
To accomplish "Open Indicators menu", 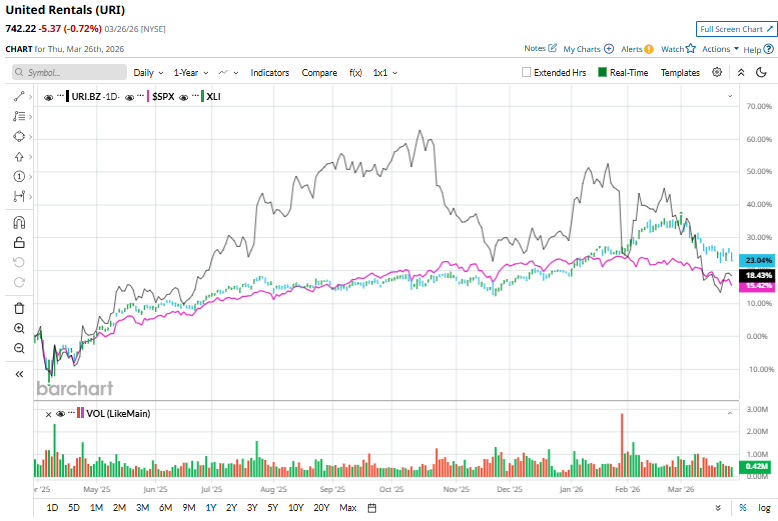I will (269, 72).
